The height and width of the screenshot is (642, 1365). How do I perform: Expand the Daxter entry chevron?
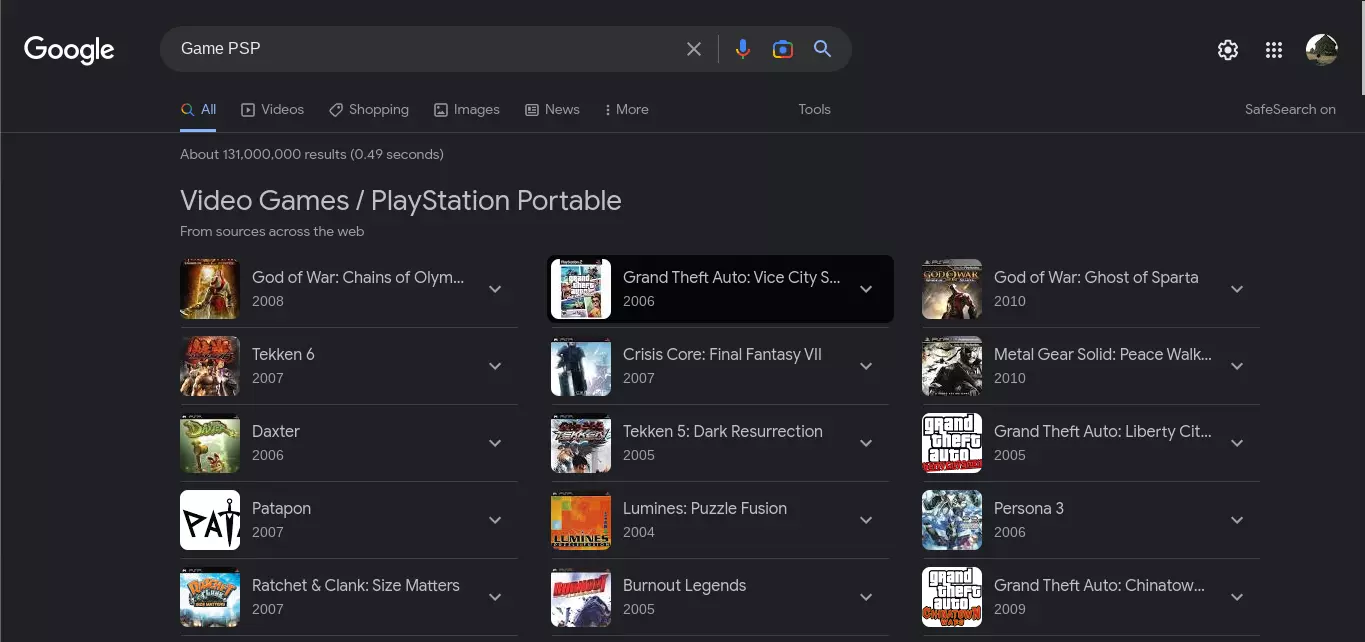(495, 443)
